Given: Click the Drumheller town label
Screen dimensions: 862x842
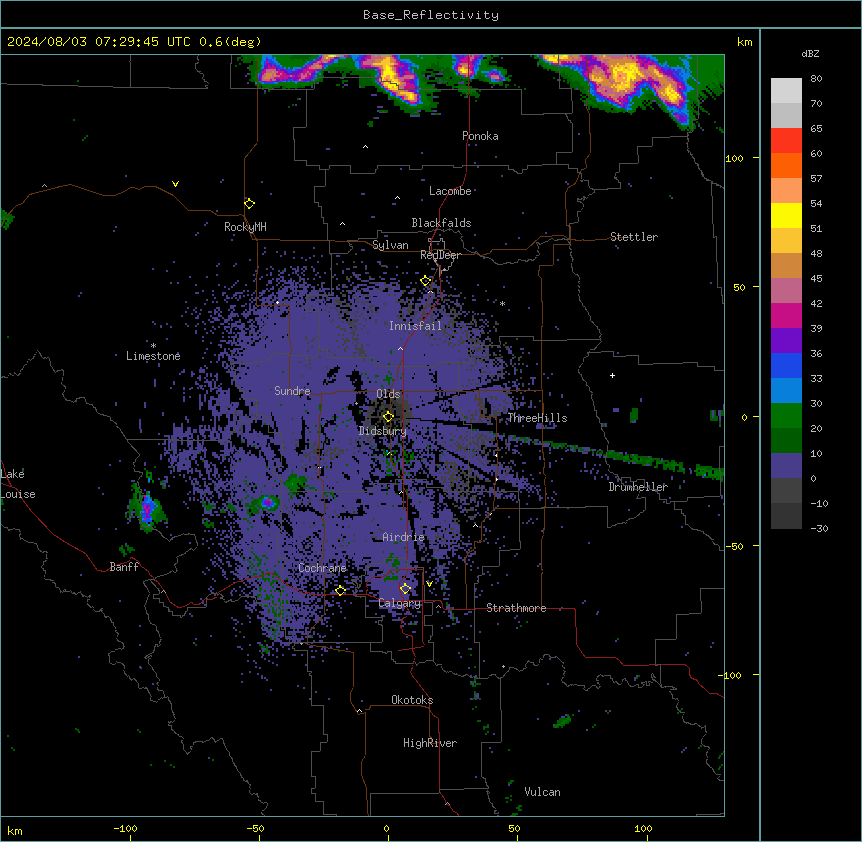Looking at the screenshot, I should click(x=638, y=487).
